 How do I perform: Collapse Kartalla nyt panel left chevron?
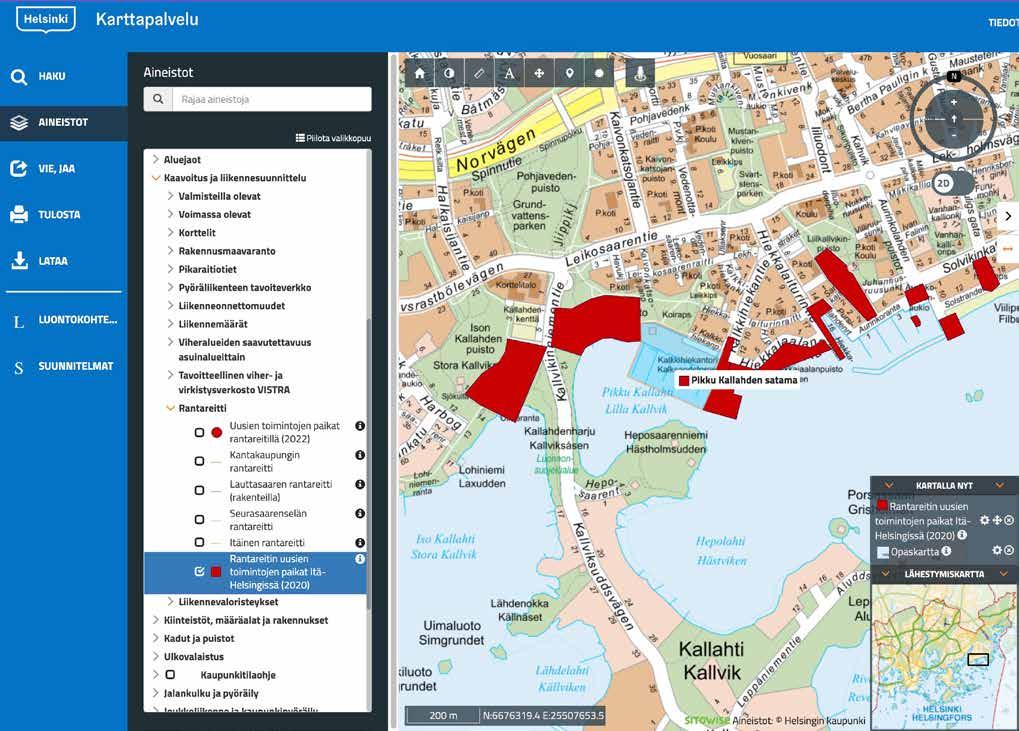click(x=888, y=485)
